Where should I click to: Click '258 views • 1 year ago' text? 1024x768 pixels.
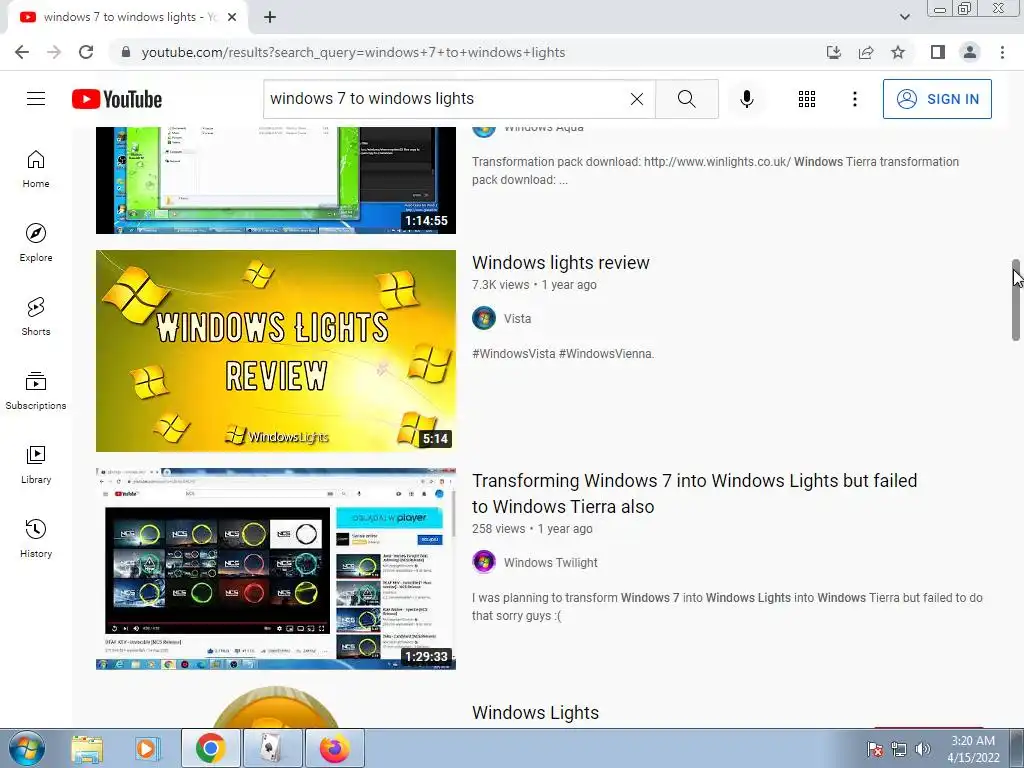pos(532,529)
